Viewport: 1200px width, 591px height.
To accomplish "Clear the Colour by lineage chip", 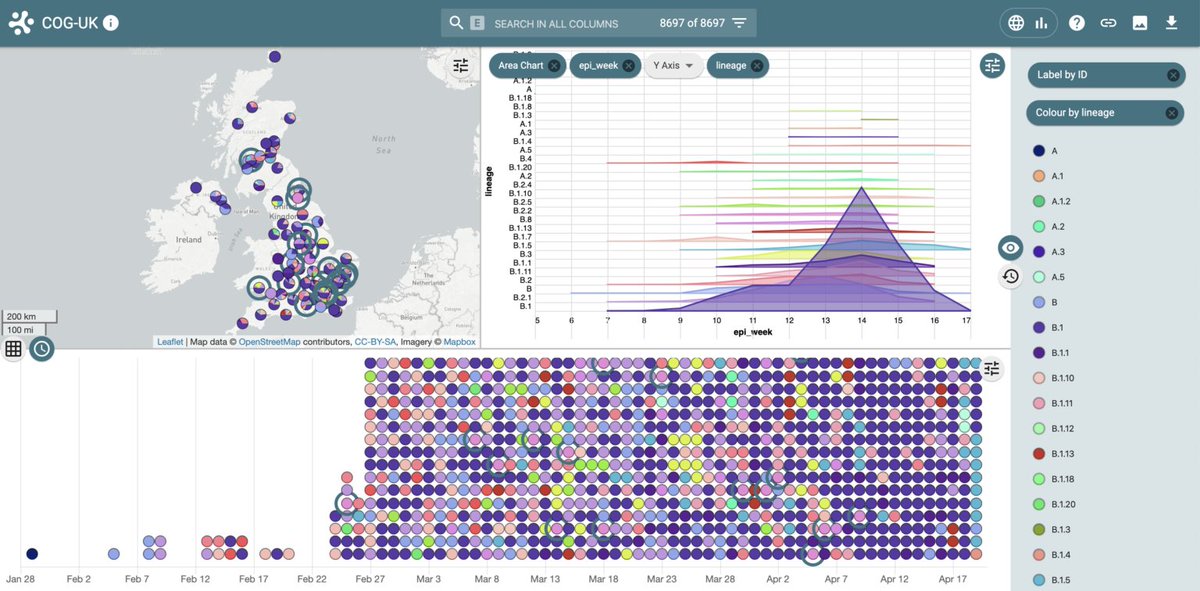I will [x=1173, y=113].
